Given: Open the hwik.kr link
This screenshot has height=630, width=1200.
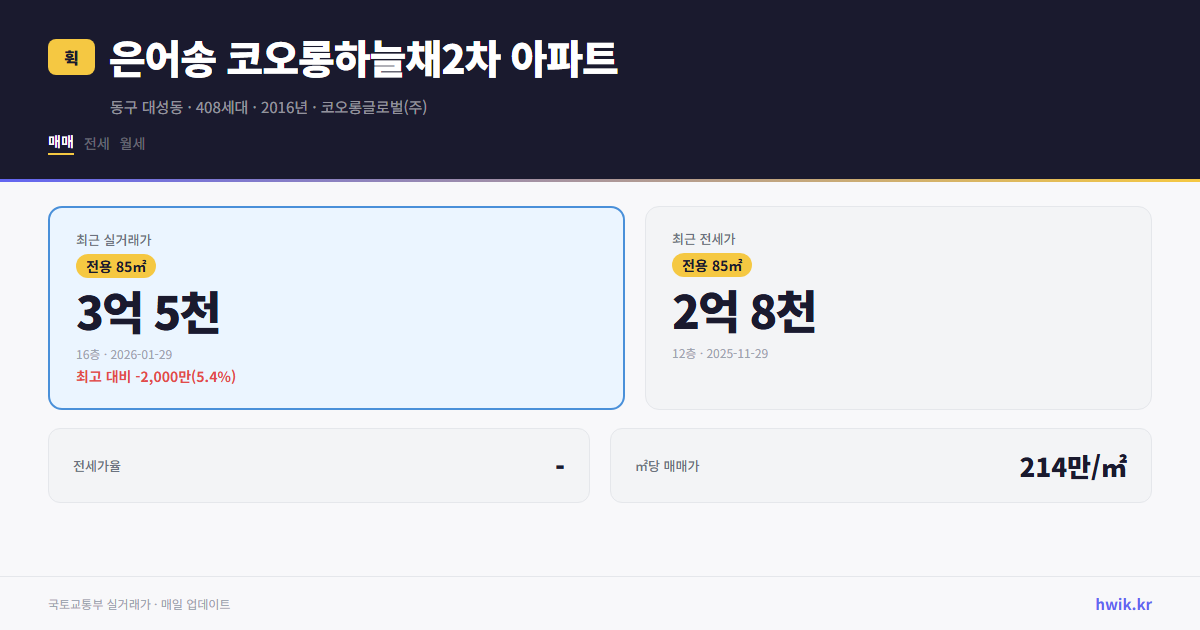Looking at the screenshot, I should point(1122,603).
